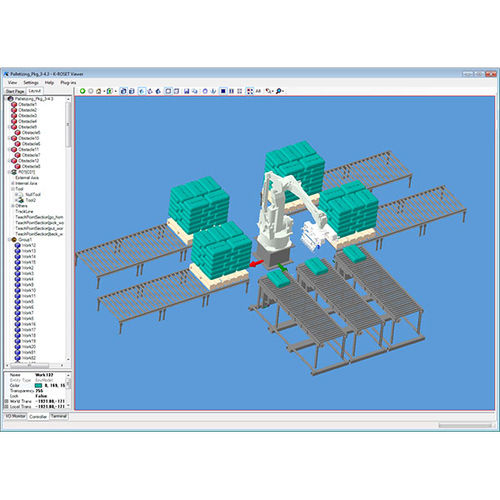Click the green import file toolbar icon

(109, 91)
